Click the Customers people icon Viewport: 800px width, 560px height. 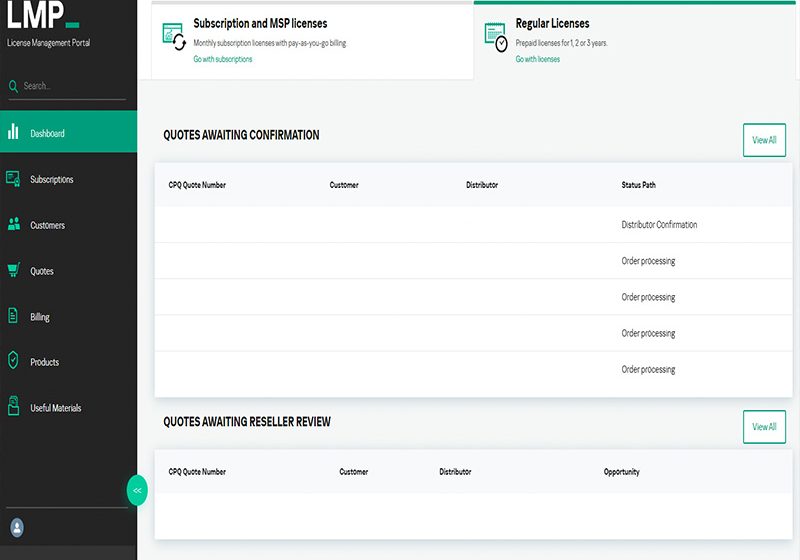[x=14, y=224]
